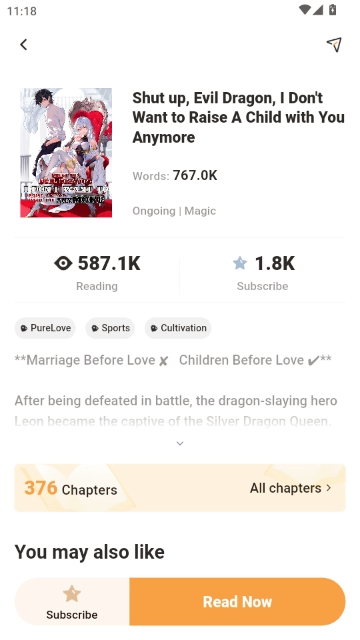This screenshot has width=360, height=640.
Task: Tap the back arrow icon
Action: point(24,44)
